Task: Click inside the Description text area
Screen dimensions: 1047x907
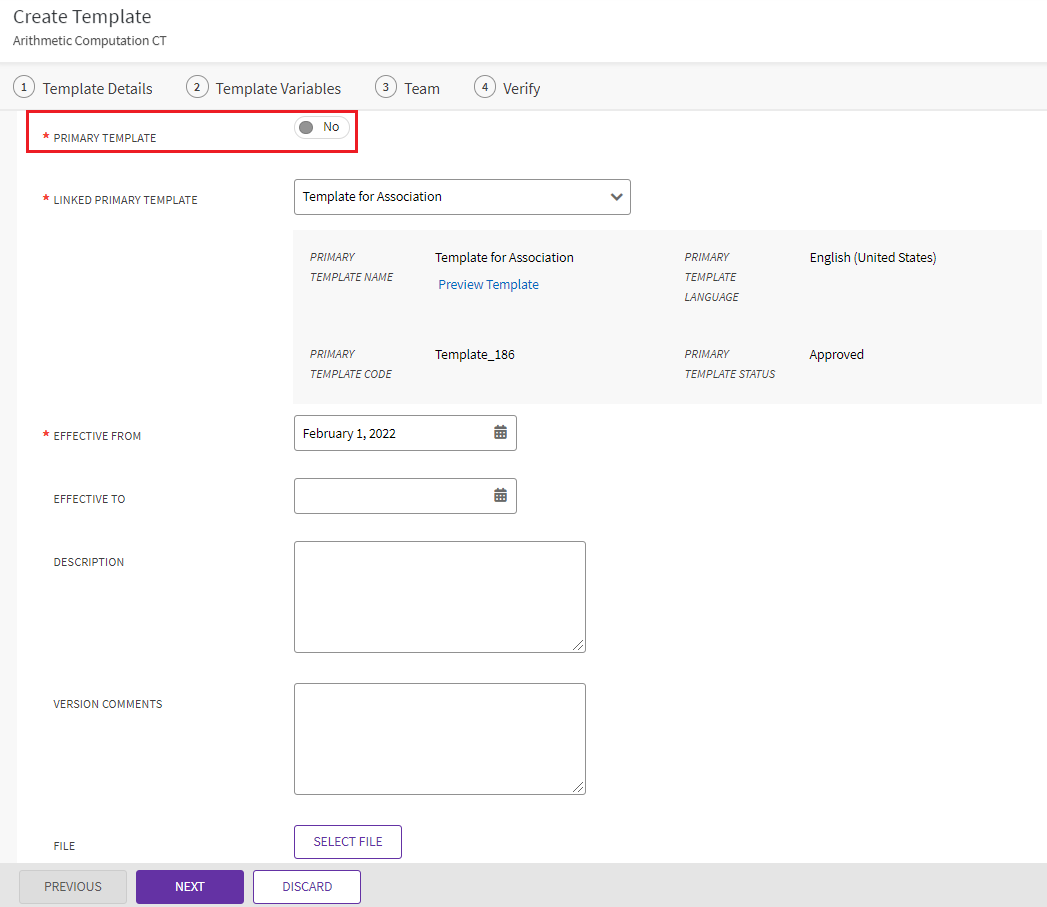Action: point(439,596)
